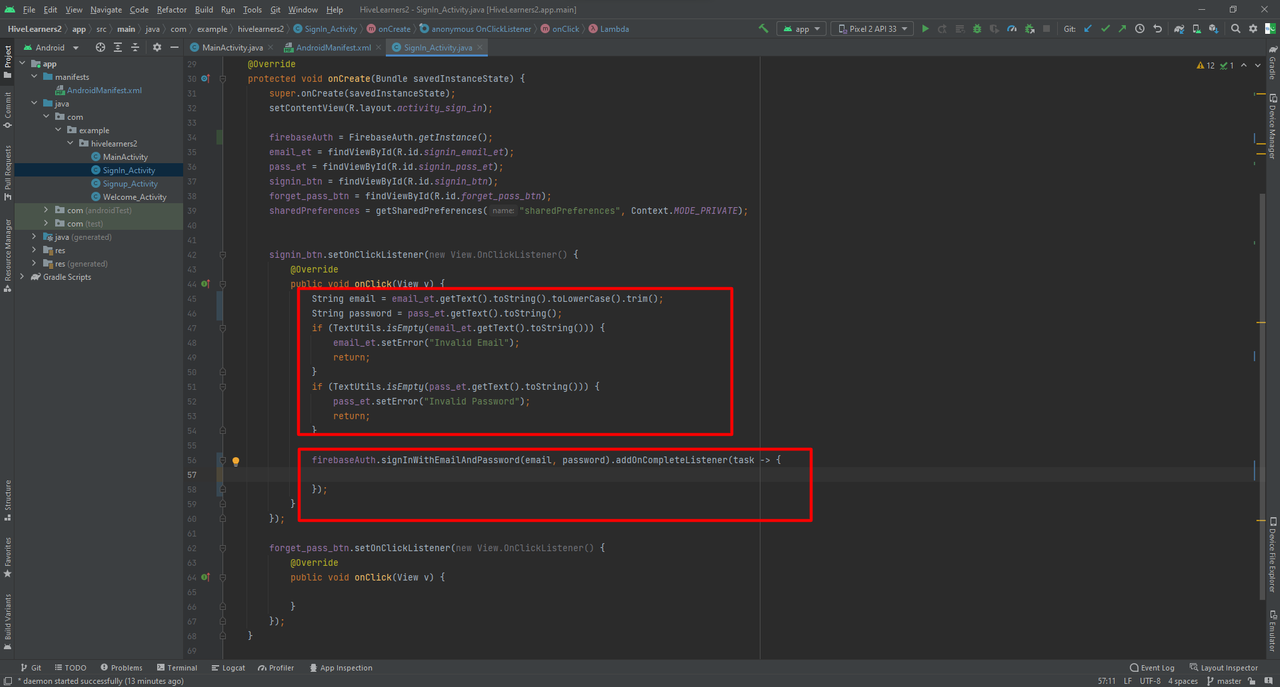Open the Pixel 2 API 33 device dropdown
This screenshot has width=1280, height=687.
tap(872, 29)
